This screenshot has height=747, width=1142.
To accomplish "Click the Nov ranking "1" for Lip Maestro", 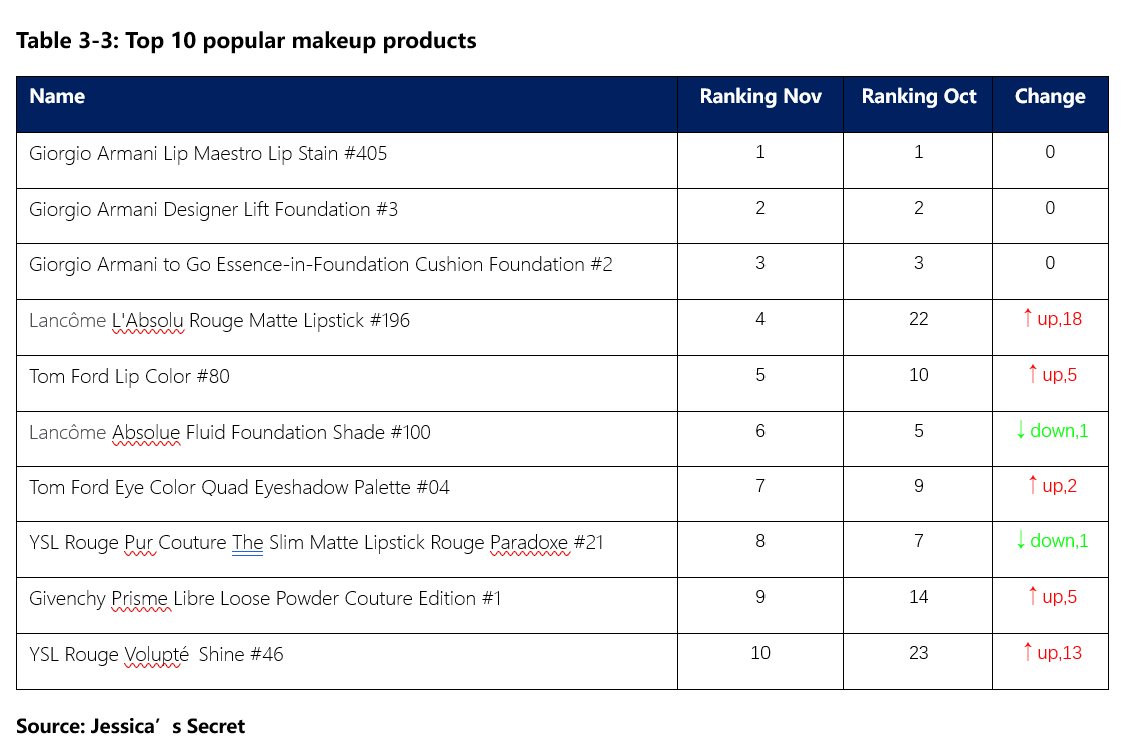I will click(x=760, y=152).
